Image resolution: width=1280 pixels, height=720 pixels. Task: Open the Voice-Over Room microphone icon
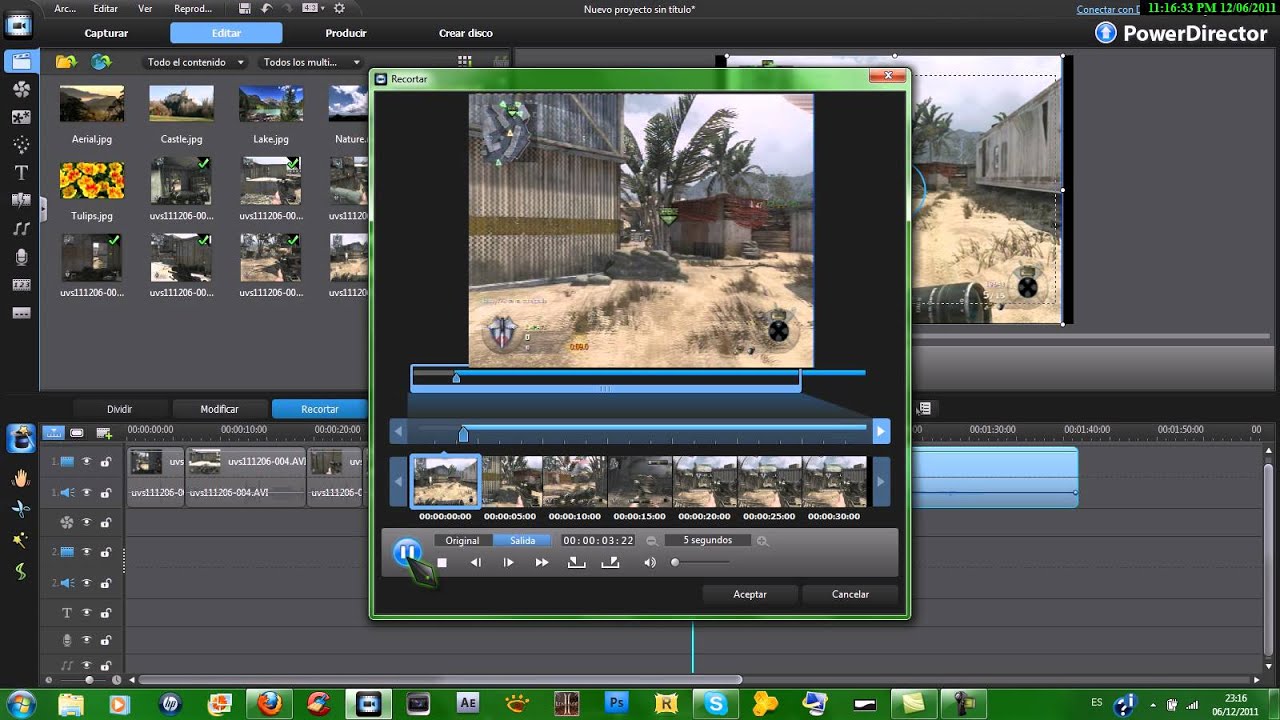[x=20, y=257]
